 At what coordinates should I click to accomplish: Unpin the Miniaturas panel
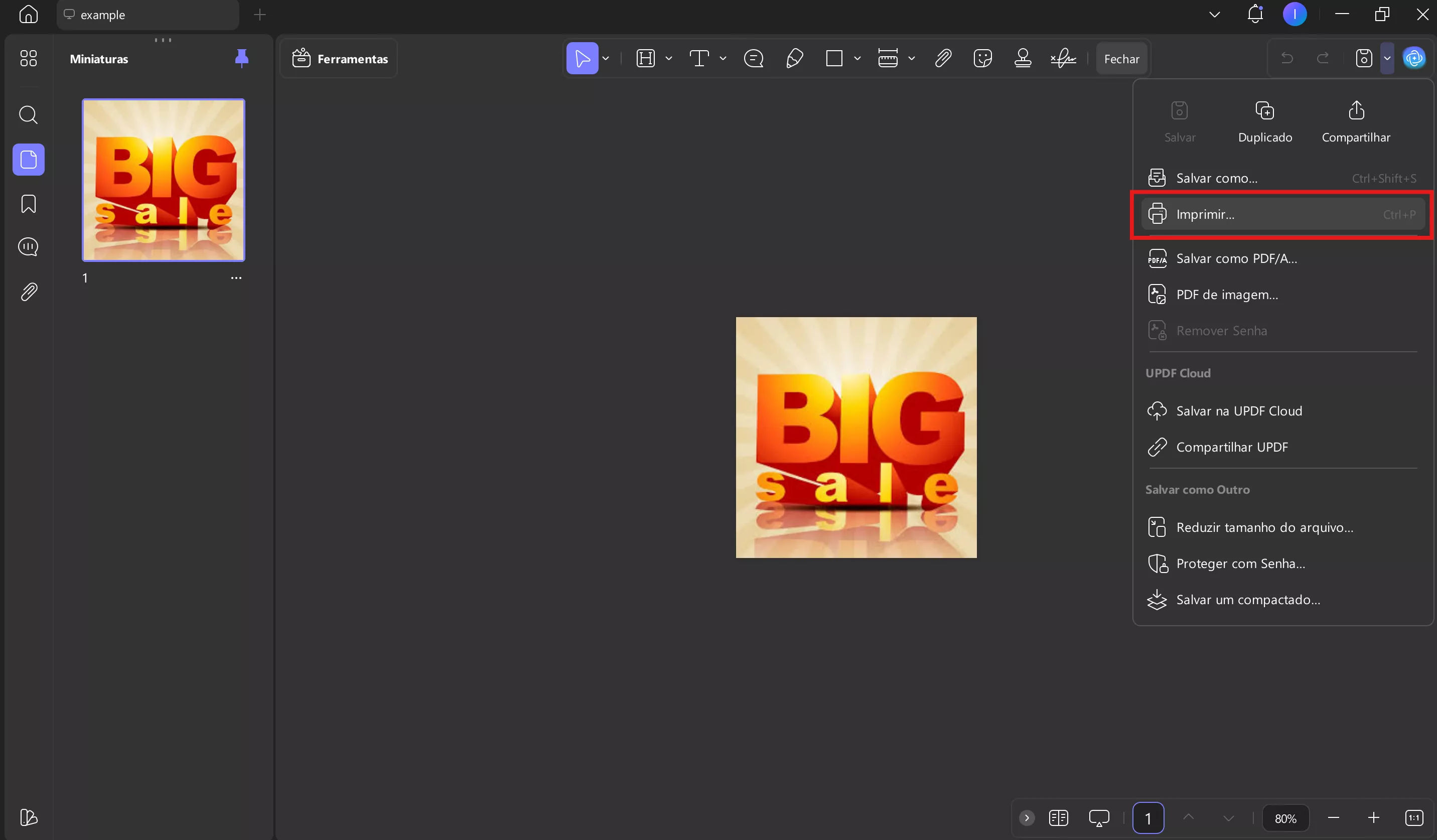coord(241,58)
